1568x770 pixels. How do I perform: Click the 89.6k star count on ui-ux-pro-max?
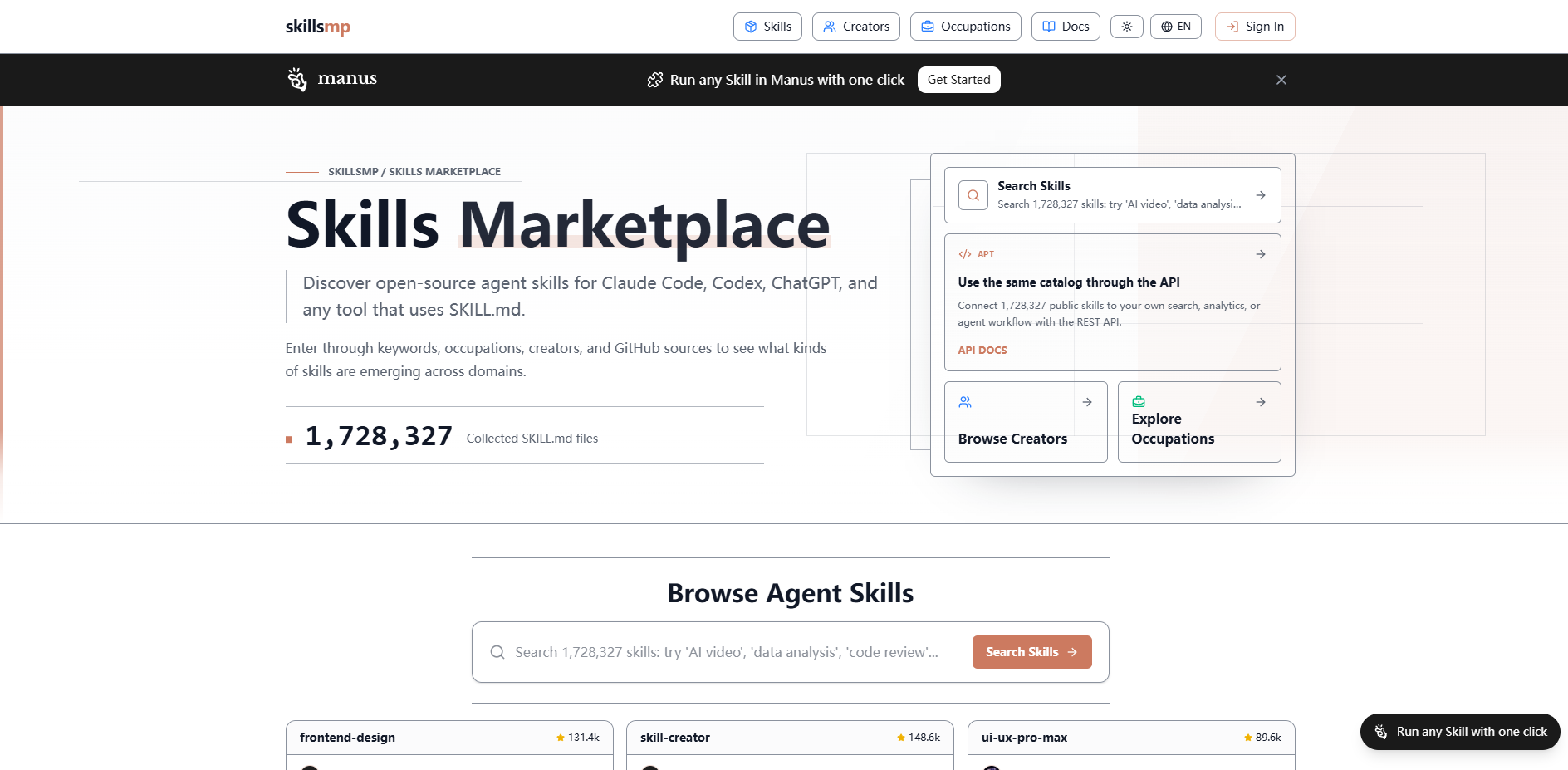coord(1262,738)
